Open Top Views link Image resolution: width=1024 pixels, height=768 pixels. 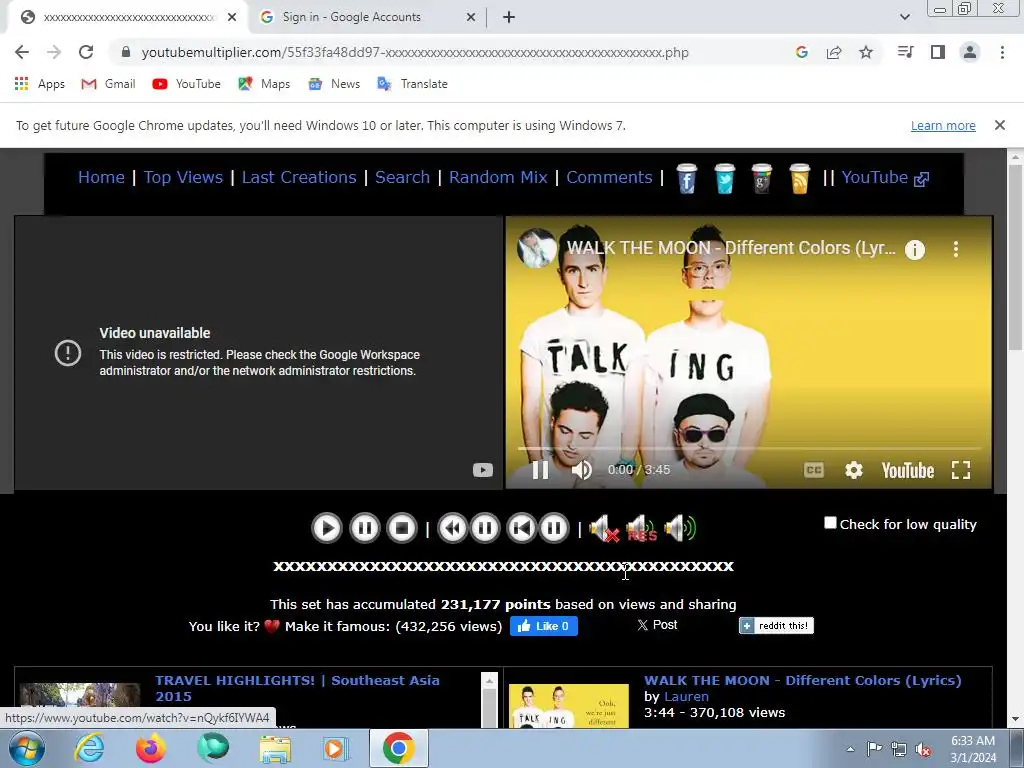(184, 177)
